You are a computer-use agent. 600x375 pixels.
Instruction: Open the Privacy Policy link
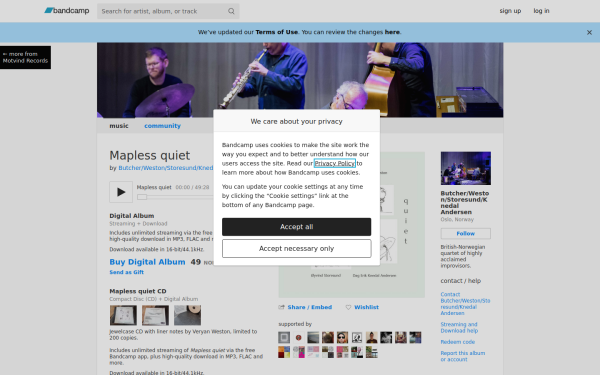[x=335, y=163]
